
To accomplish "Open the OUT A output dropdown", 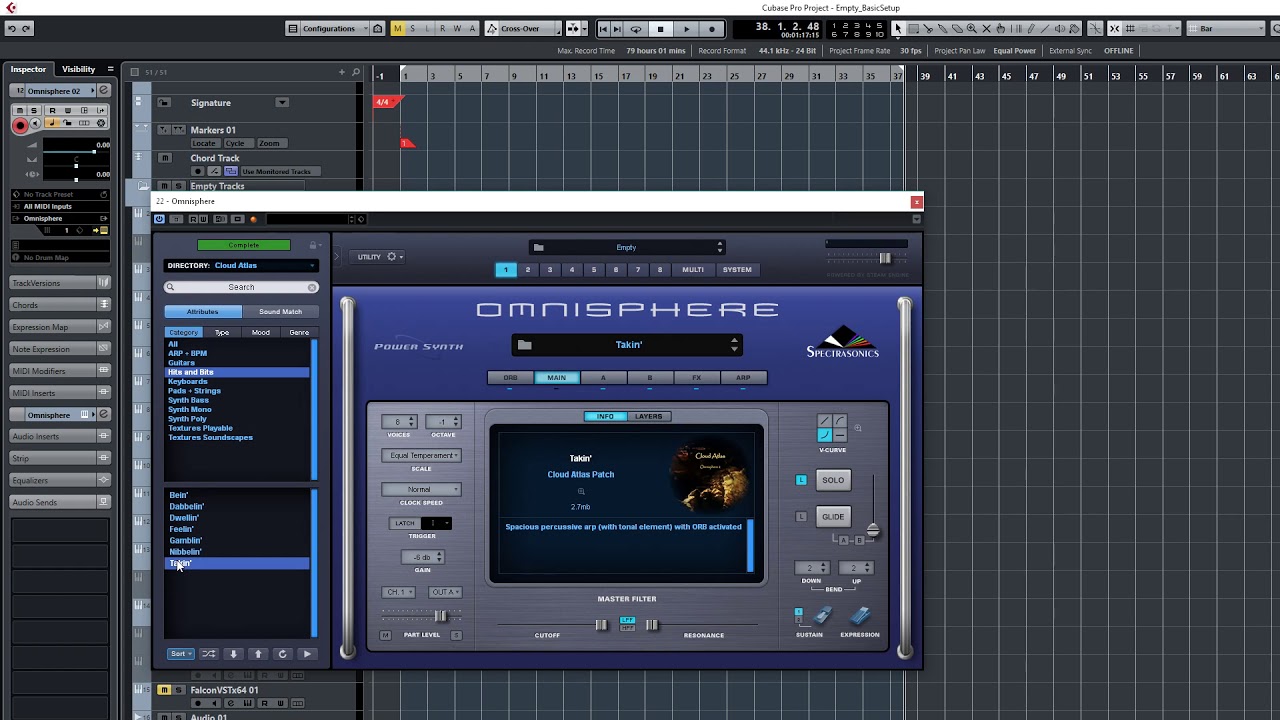I will (x=445, y=592).
